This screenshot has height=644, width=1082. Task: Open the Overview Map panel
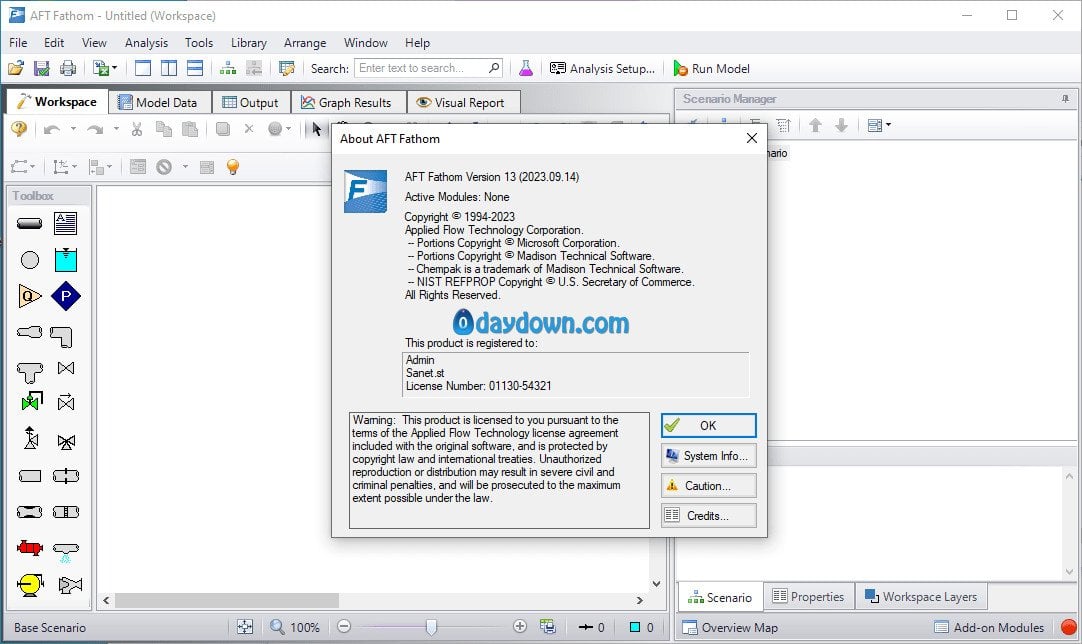pyautogui.click(x=730, y=627)
